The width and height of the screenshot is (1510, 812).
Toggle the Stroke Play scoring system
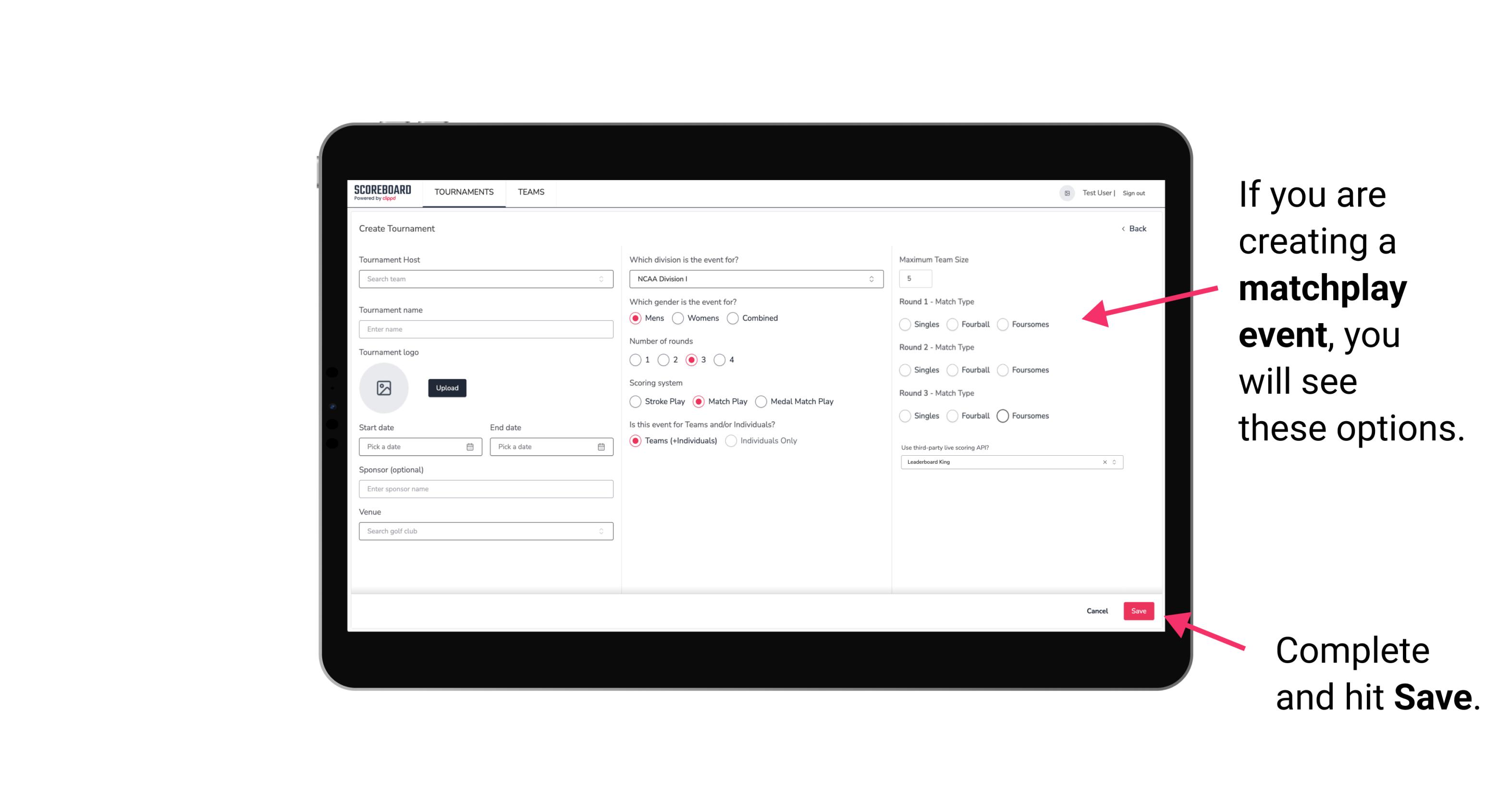[634, 402]
